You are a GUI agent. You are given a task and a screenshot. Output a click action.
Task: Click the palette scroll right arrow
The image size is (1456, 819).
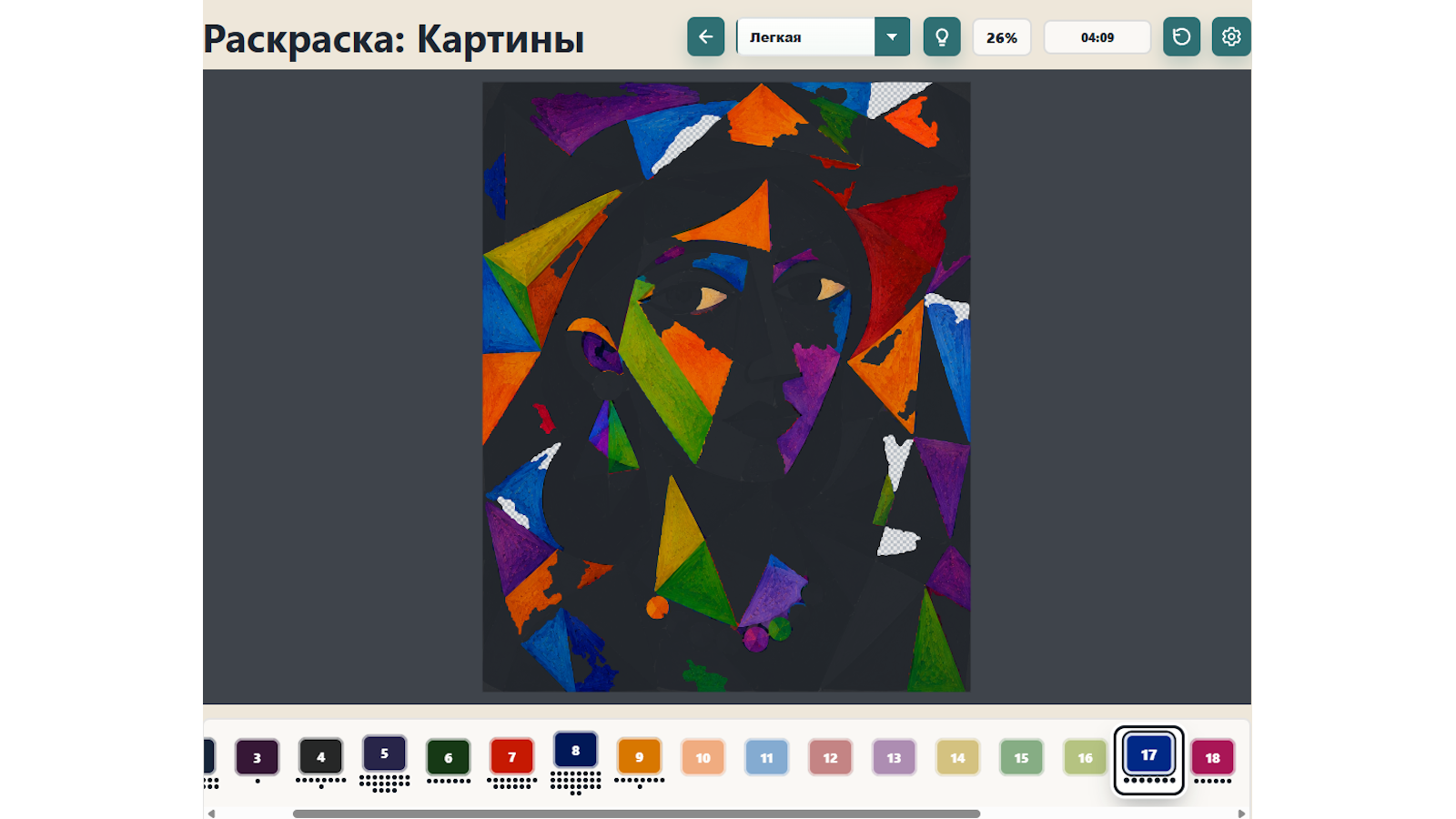1241,814
